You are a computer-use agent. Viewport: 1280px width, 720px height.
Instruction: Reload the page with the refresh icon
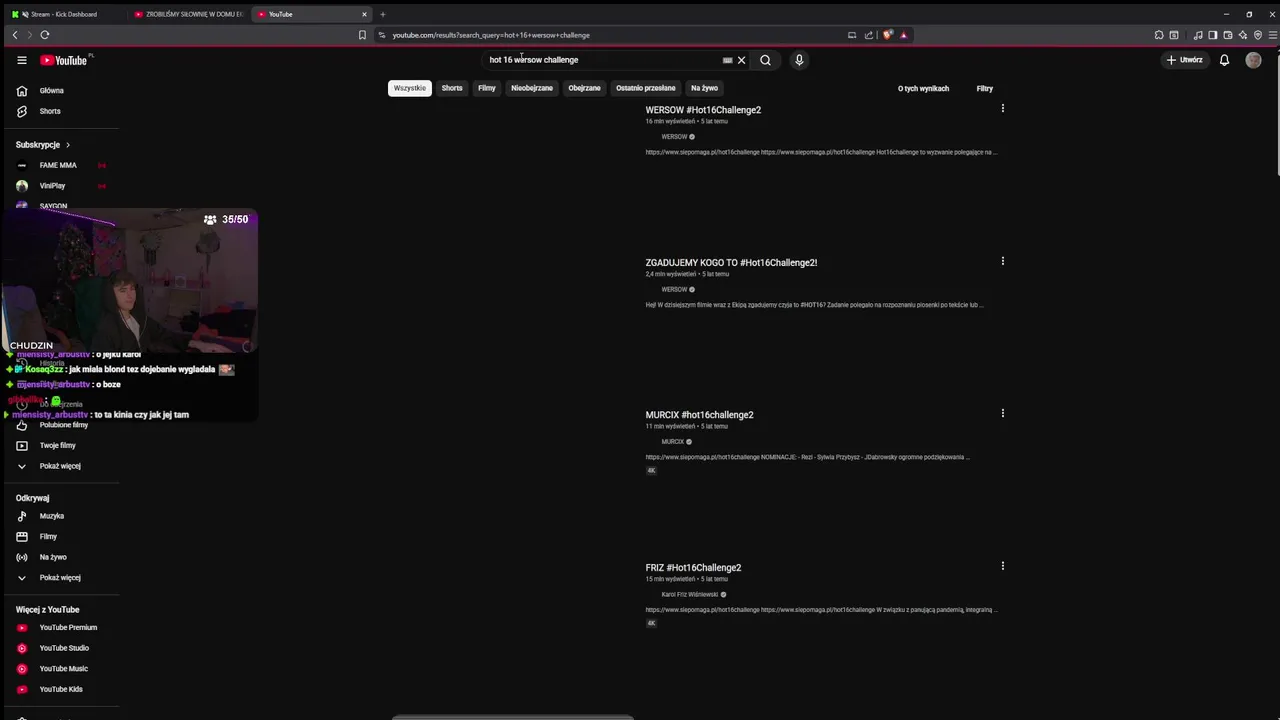click(45, 35)
